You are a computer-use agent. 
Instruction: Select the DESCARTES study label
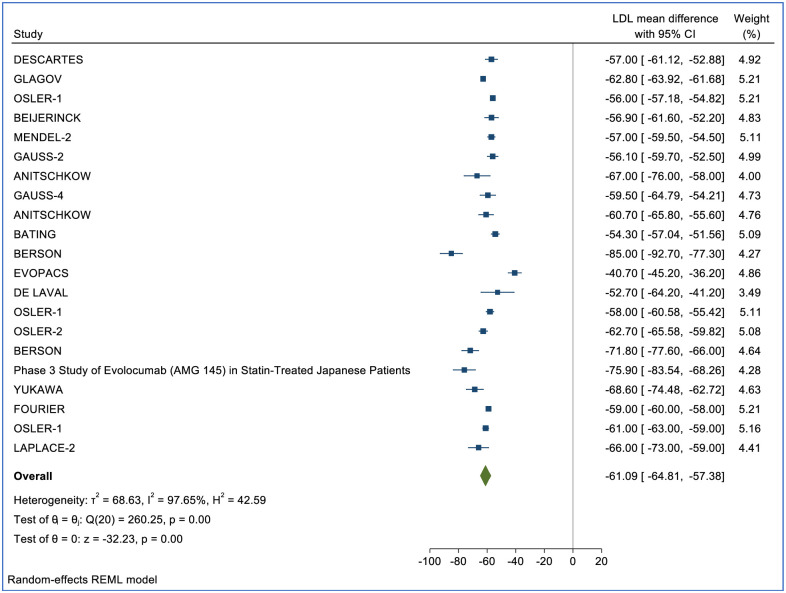(48, 59)
